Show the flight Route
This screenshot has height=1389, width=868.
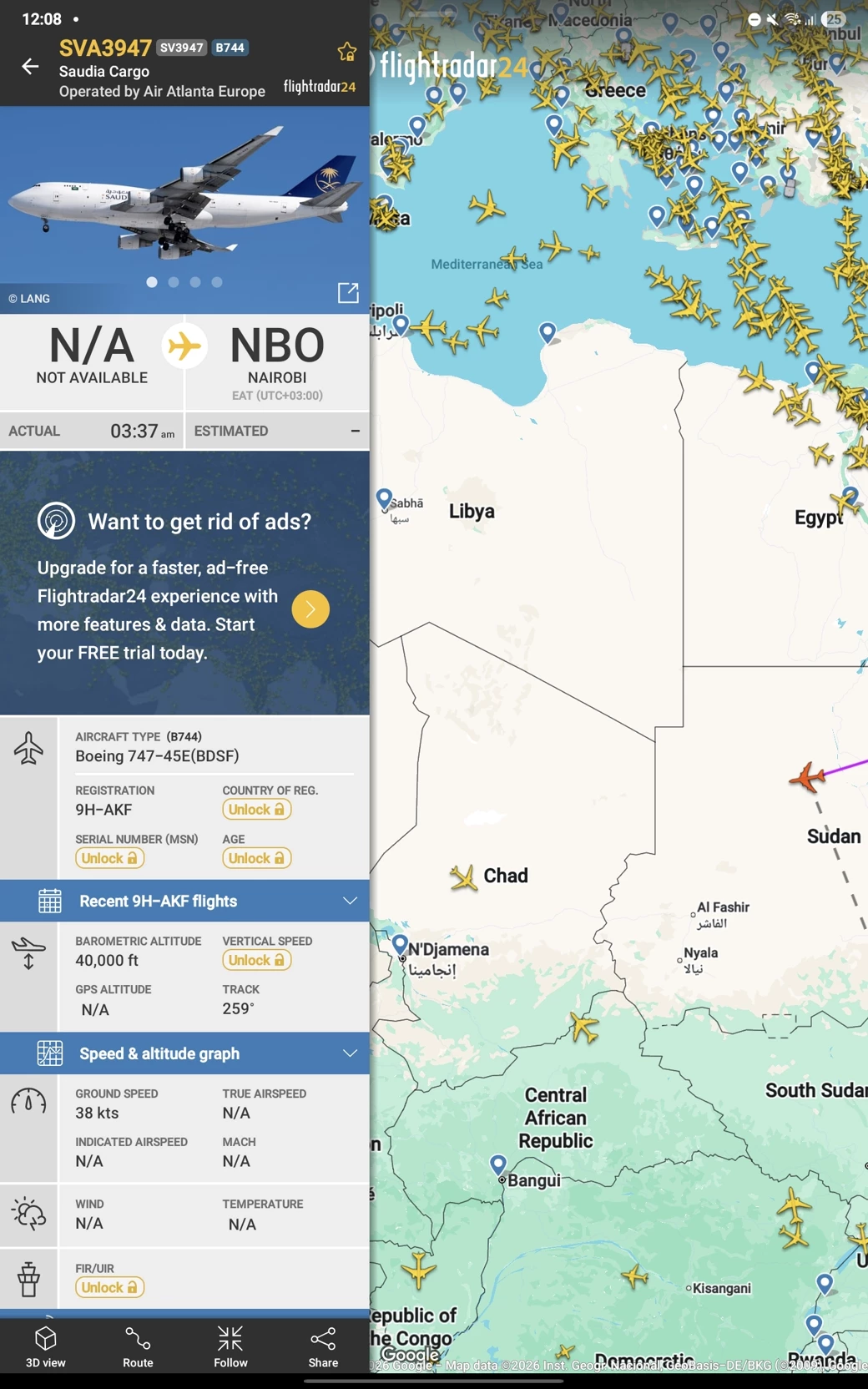[138, 1346]
